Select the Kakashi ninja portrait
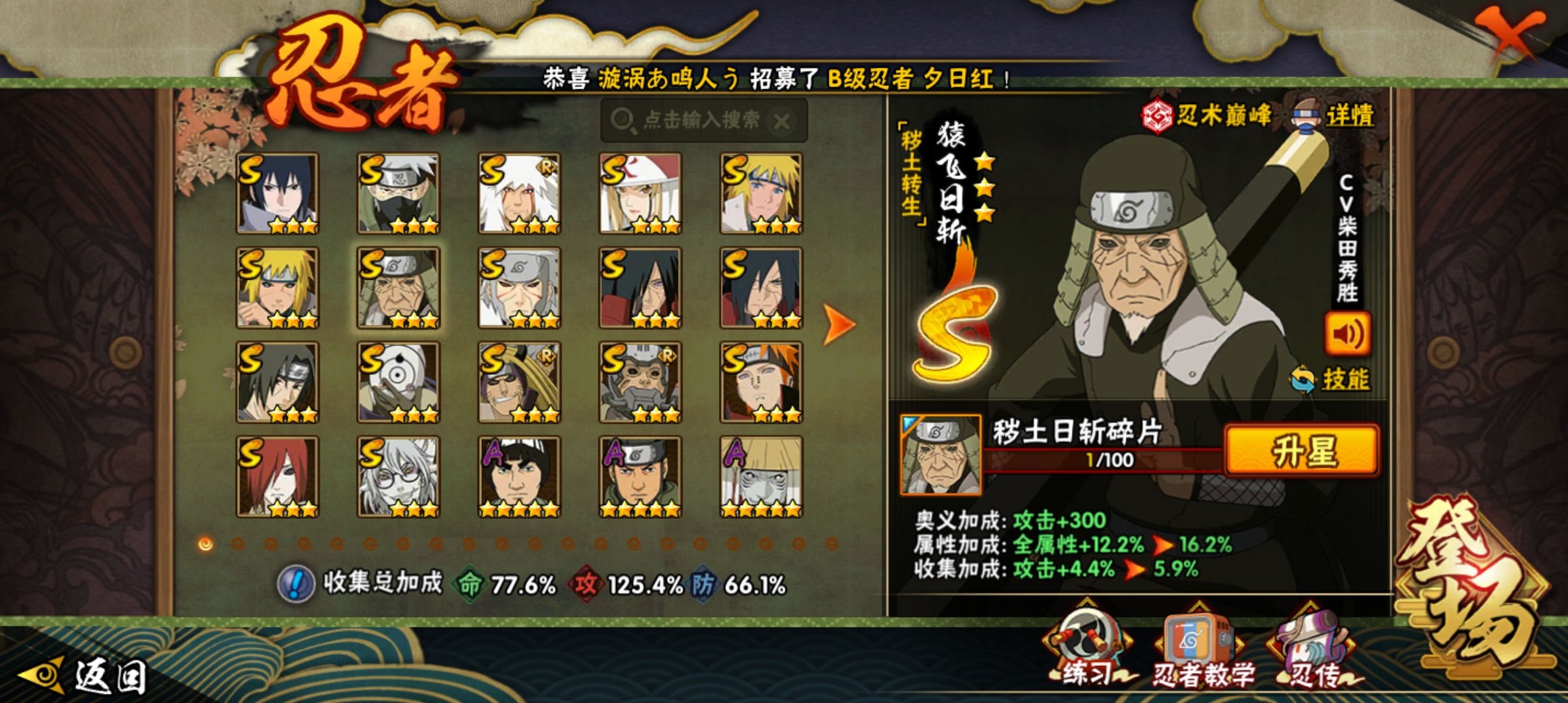 click(399, 193)
